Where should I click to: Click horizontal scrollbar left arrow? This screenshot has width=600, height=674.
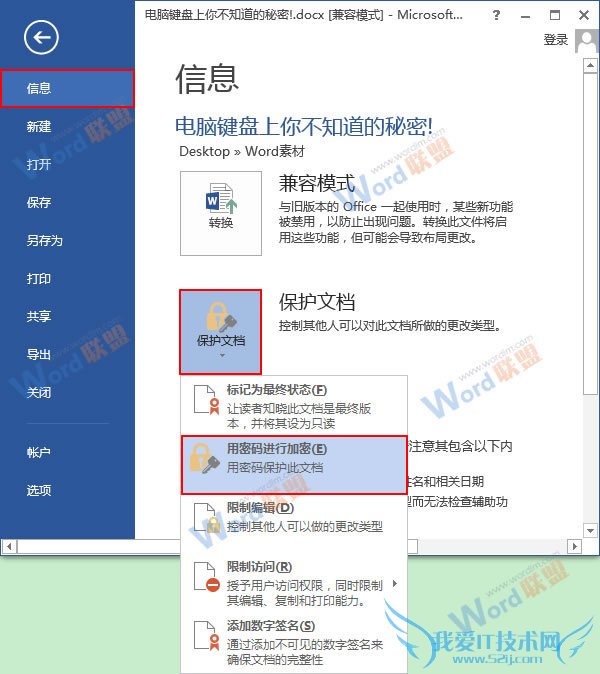pos(9,547)
